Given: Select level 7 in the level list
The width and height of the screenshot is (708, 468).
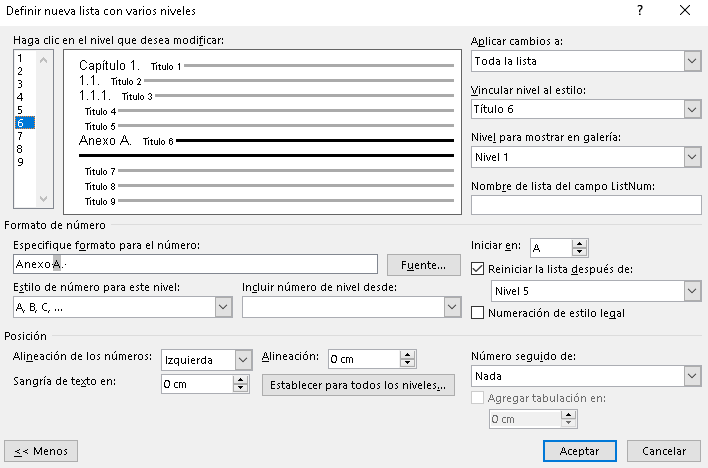Looking at the screenshot, I should (20, 136).
